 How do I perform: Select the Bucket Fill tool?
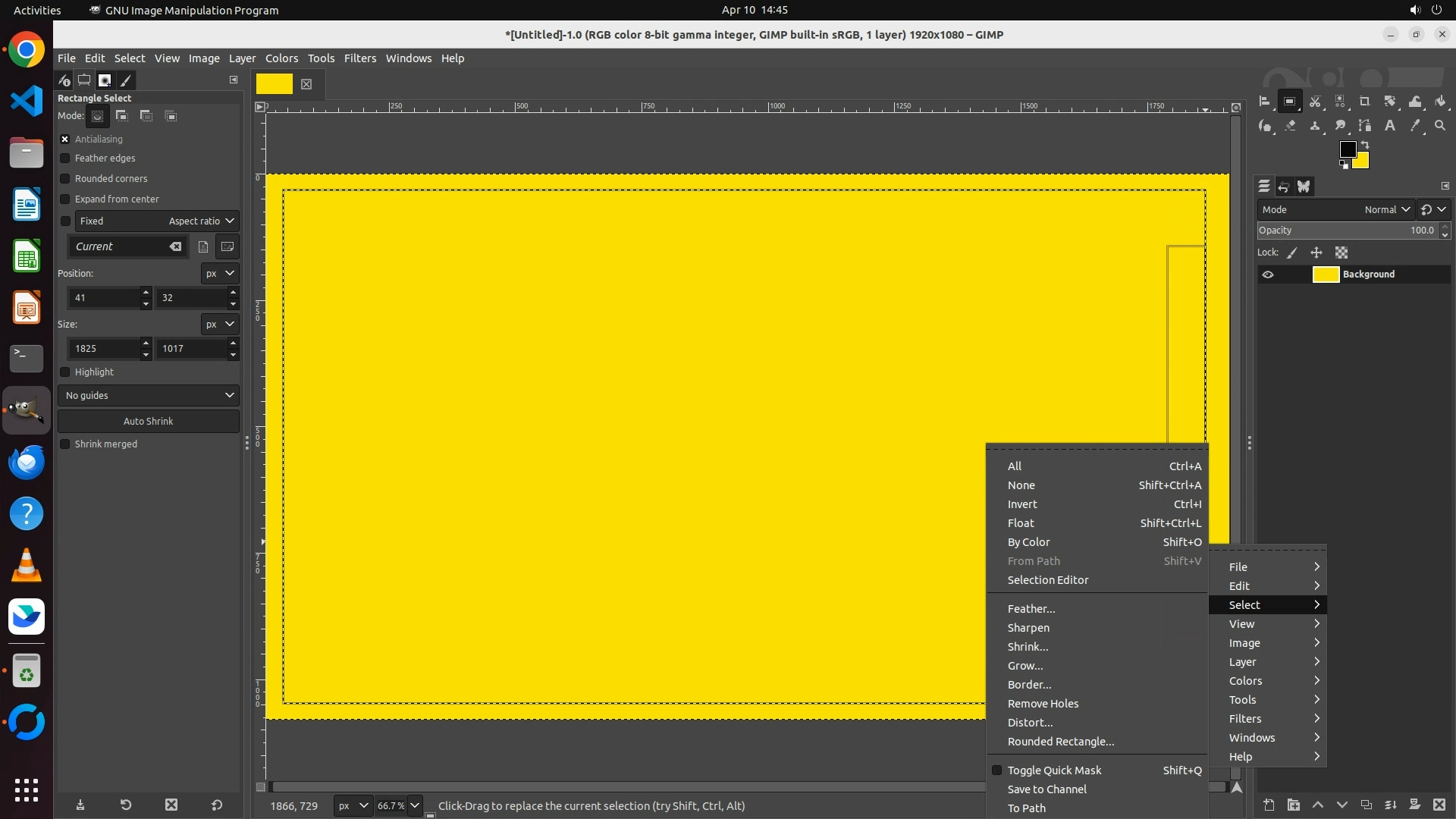[1441, 102]
